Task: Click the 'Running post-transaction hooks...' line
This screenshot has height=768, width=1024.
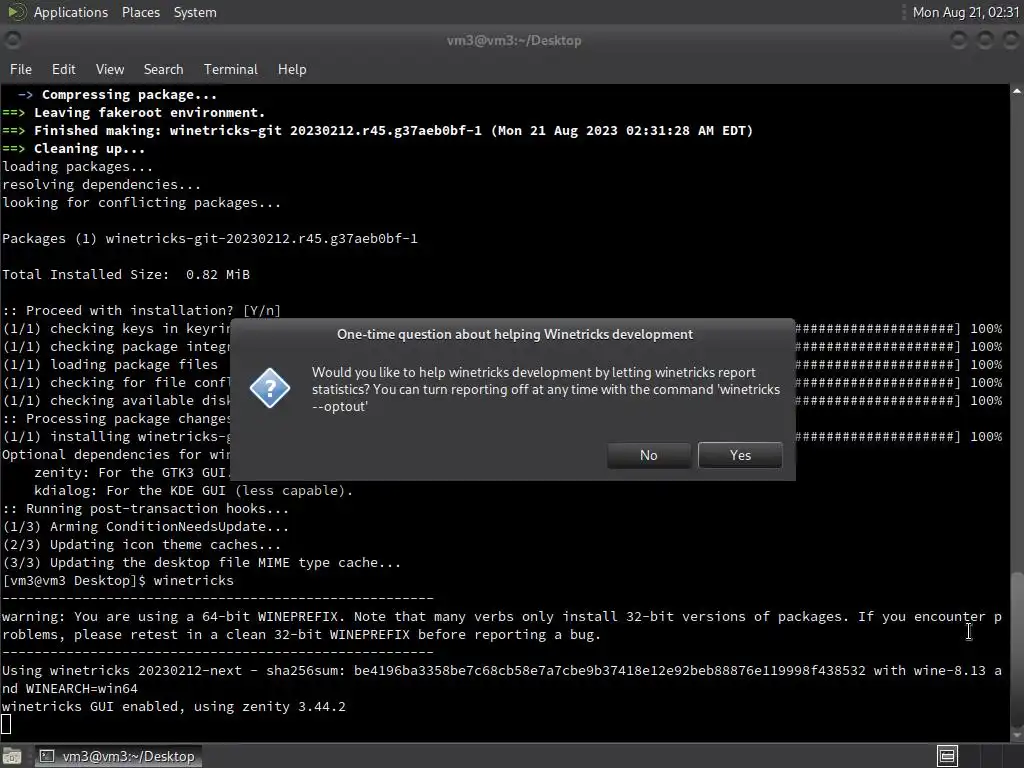Action: [x=146, y=509]
